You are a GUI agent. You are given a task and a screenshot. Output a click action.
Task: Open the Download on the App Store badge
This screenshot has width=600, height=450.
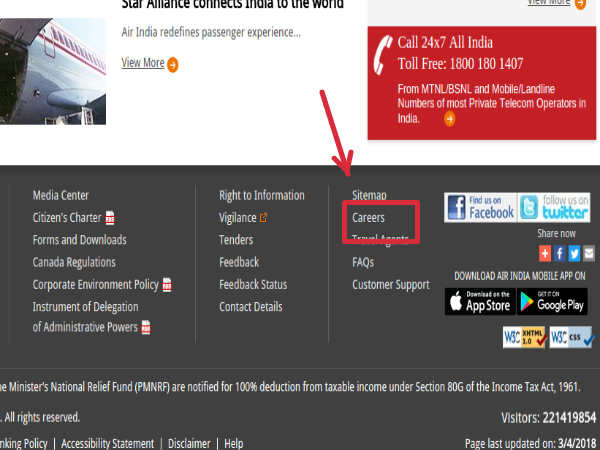click(480, 302)
